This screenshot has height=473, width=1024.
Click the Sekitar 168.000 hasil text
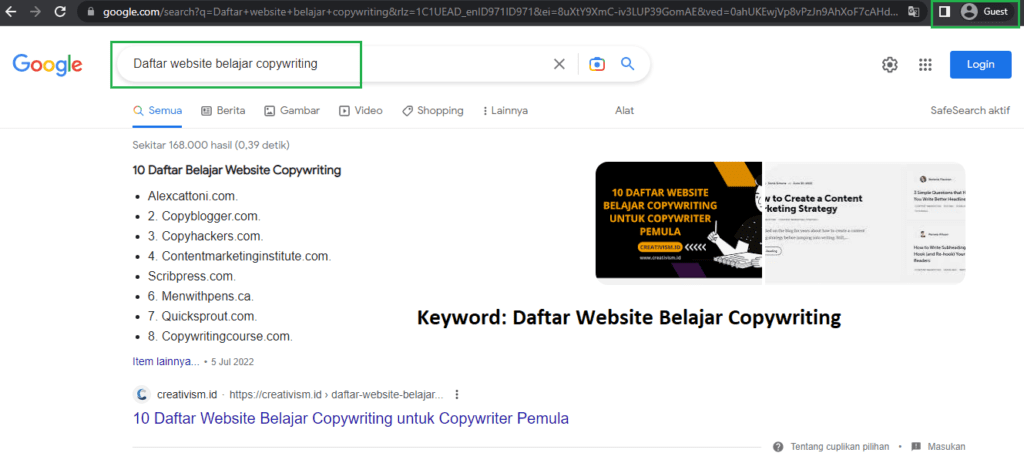tap(211, 145)
